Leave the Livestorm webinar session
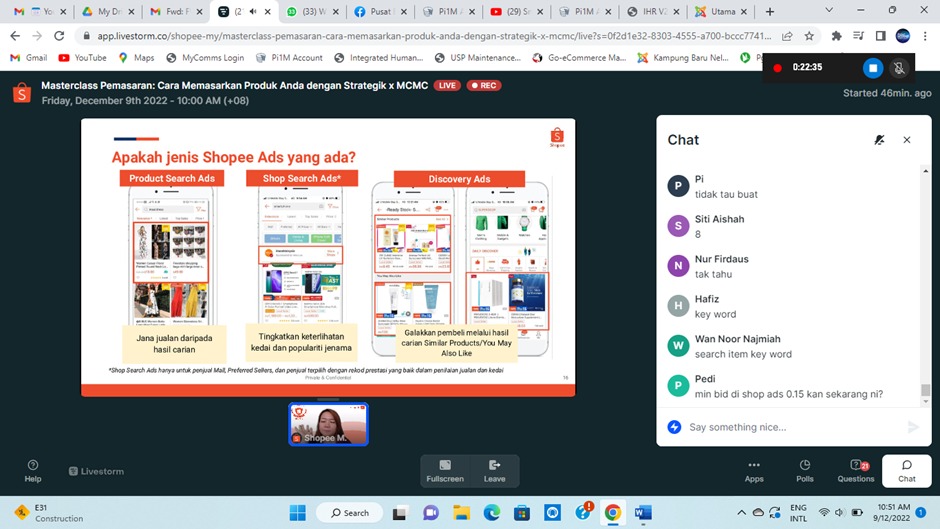The height and width of the screenshot is (529, 940). [494, 470]
